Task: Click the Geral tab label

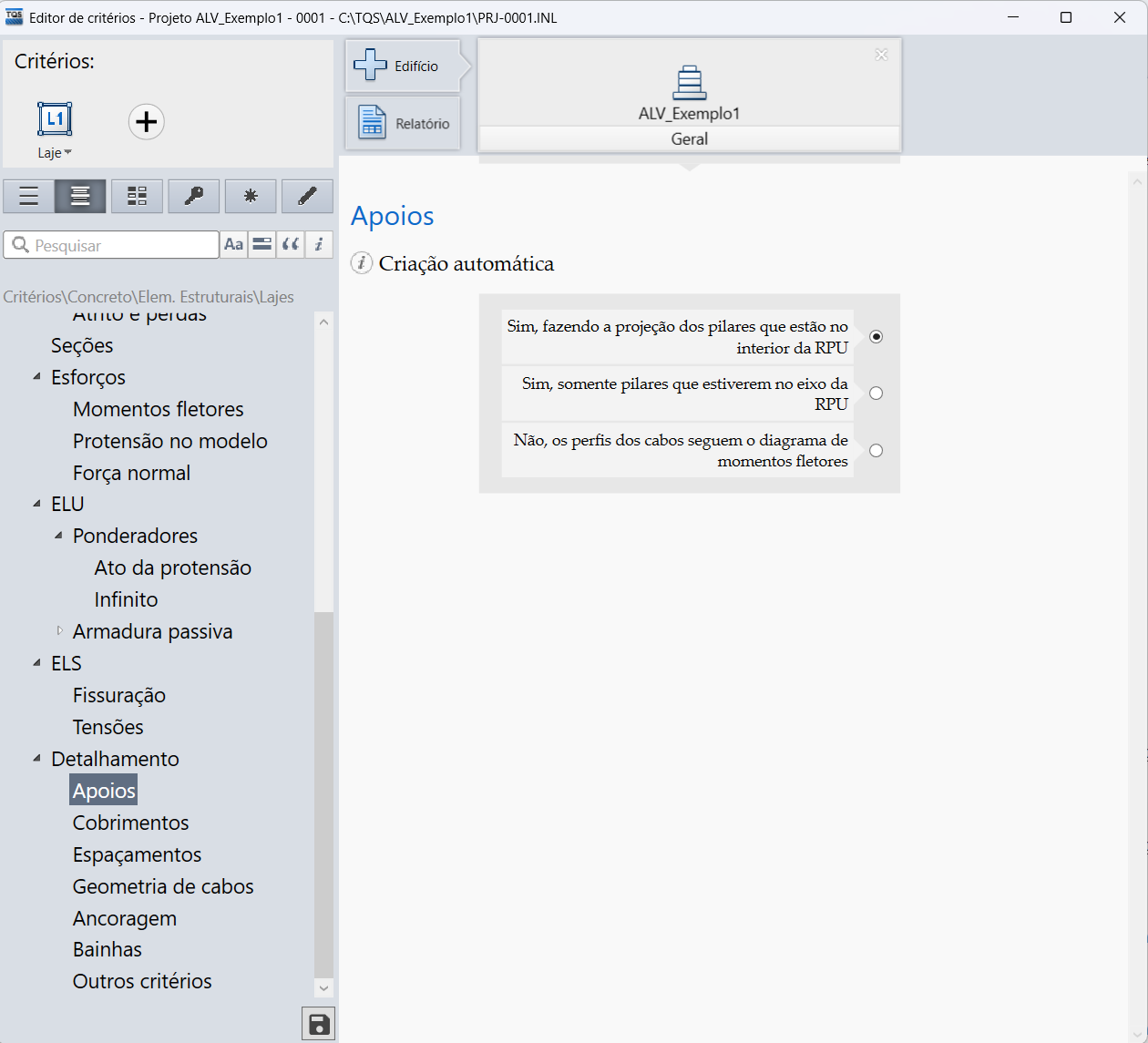Action: (x=690, y=138)
